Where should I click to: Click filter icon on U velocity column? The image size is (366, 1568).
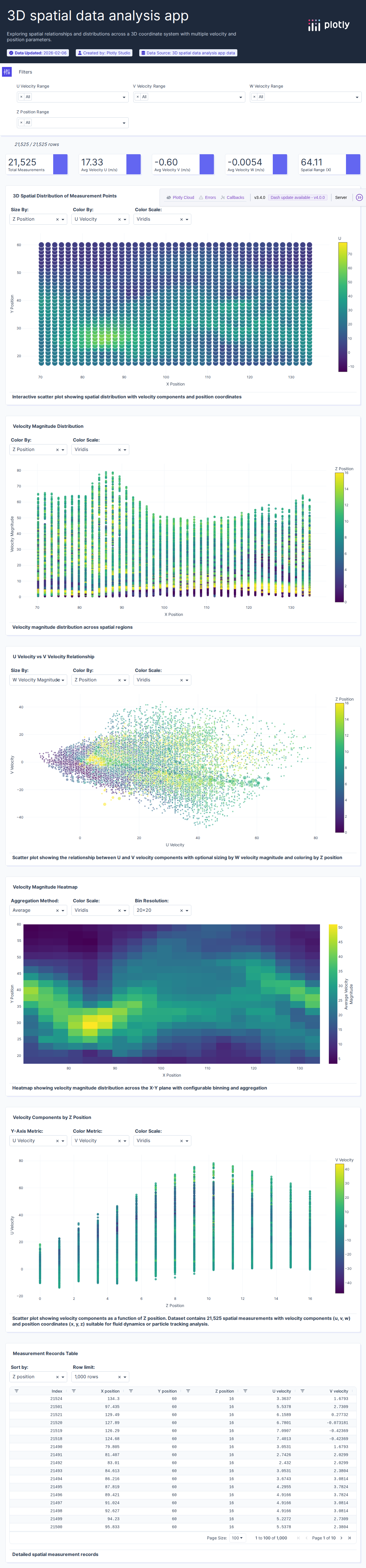[x=245, y=1391]
